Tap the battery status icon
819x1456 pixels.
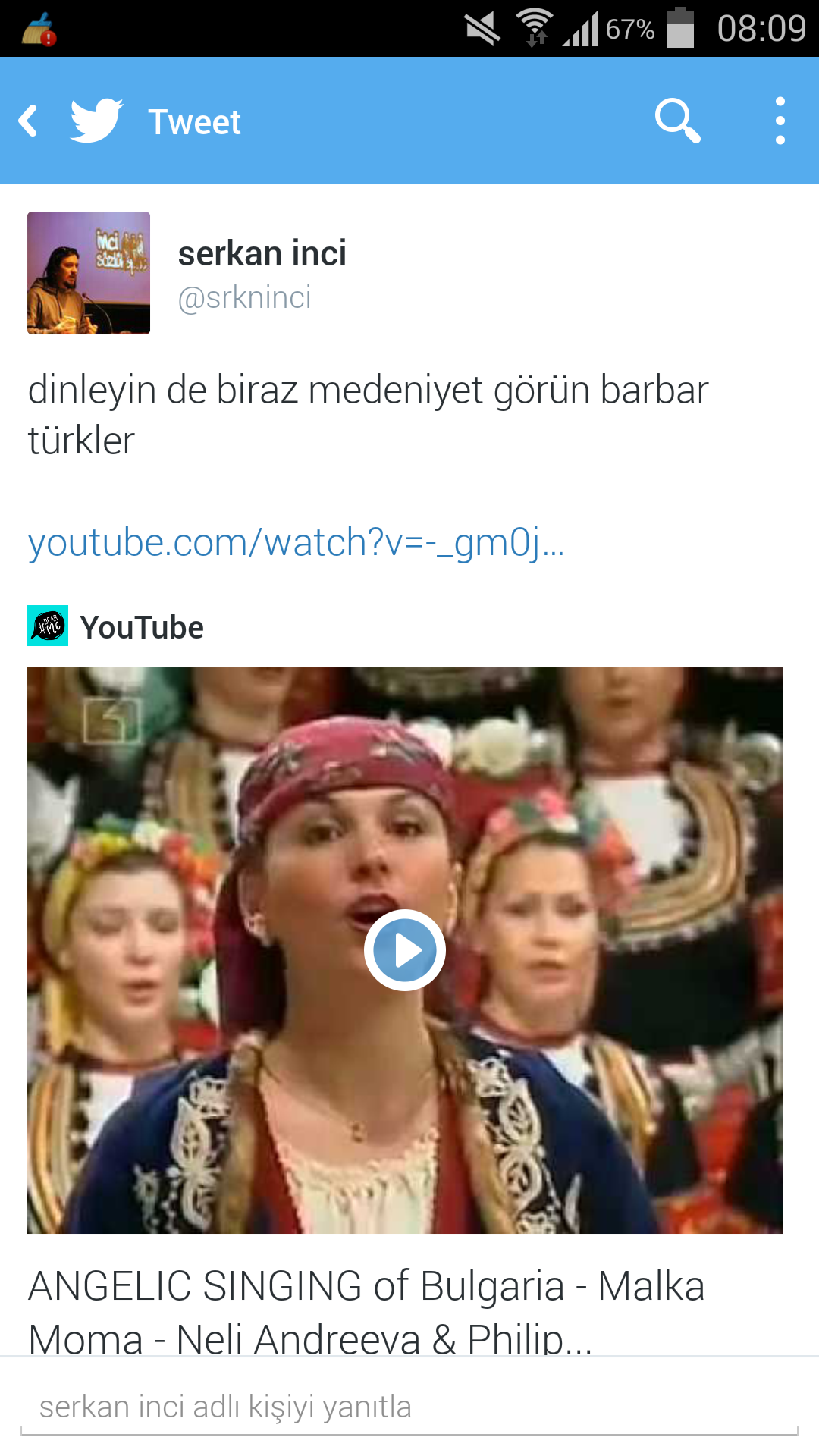click(x=680, y=28)
